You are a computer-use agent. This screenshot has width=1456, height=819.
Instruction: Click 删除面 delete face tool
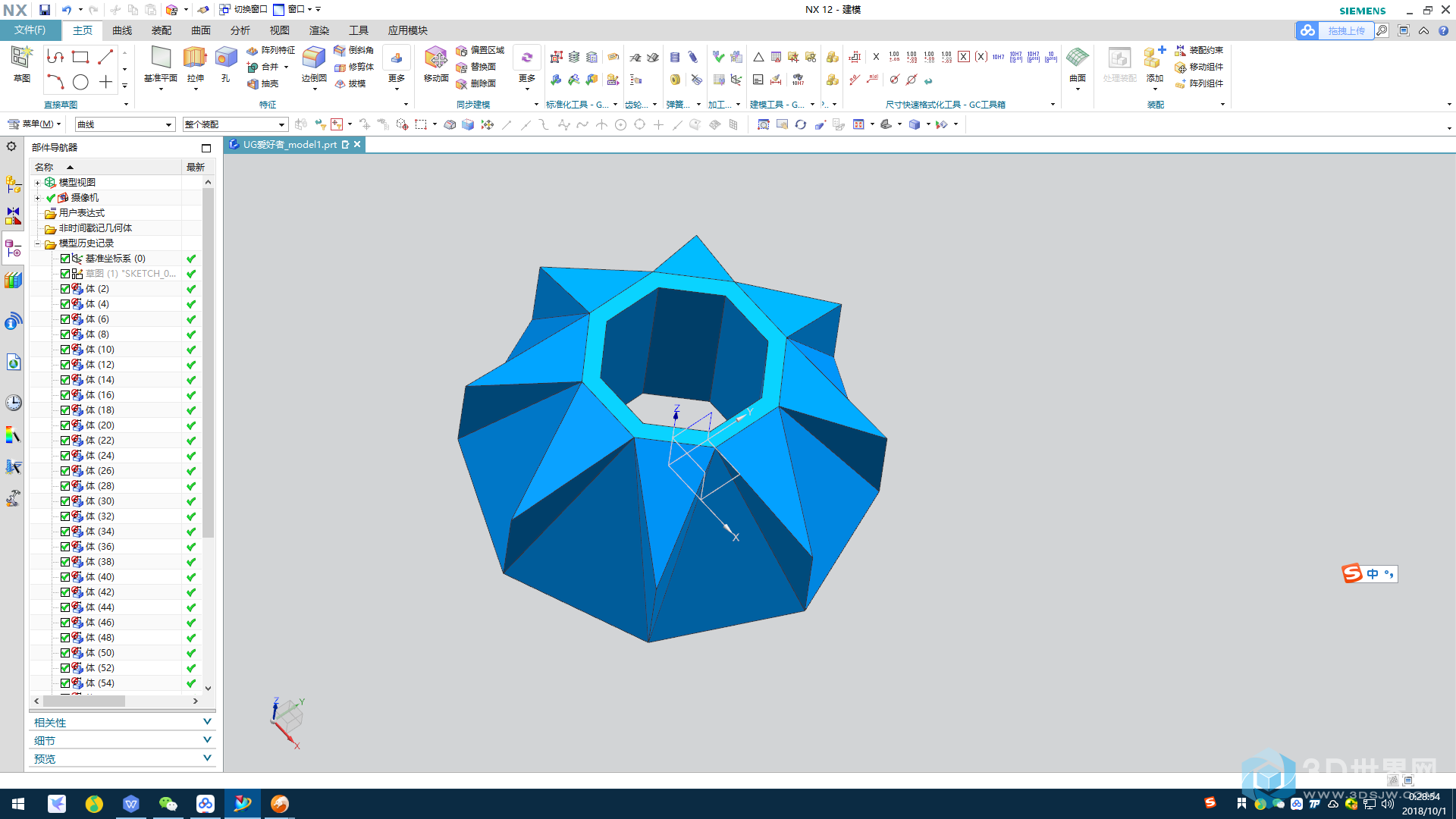pos(476,84)
